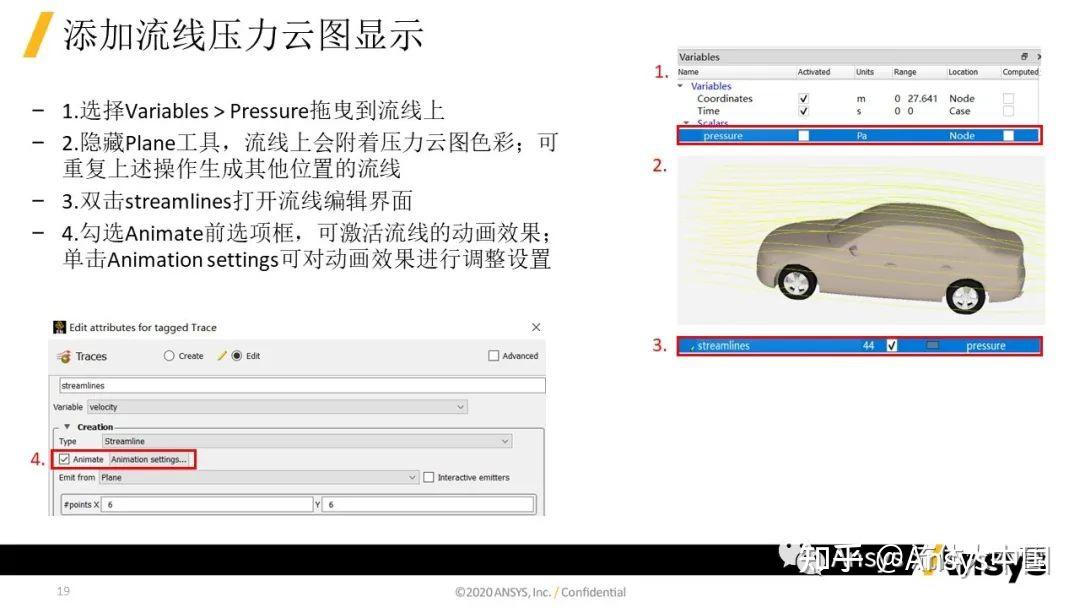Click the pencil icon beside Edit

222,356
